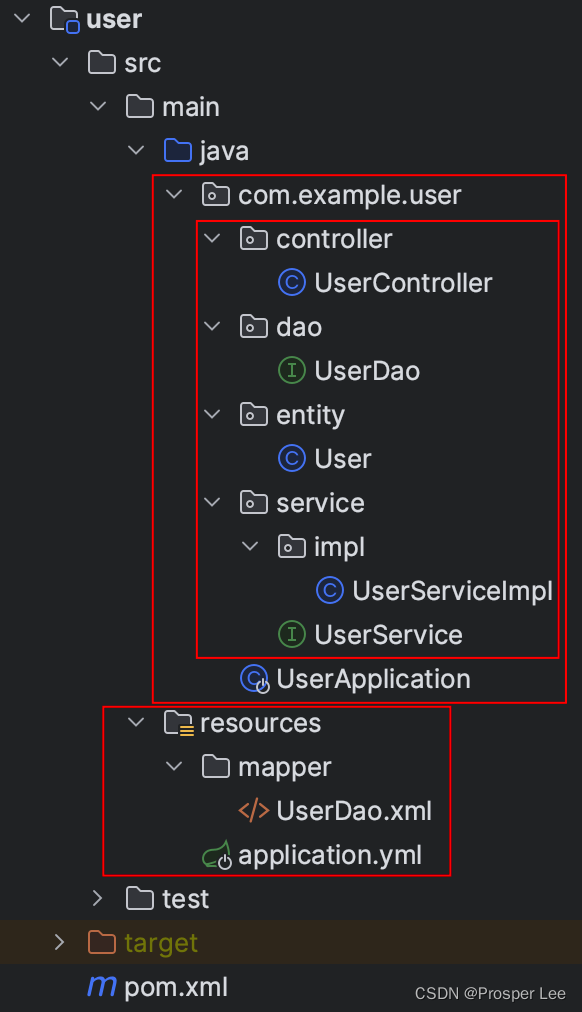Collapse the dao package
This screenshot has width=582, height=1012.
click(213, 325)
